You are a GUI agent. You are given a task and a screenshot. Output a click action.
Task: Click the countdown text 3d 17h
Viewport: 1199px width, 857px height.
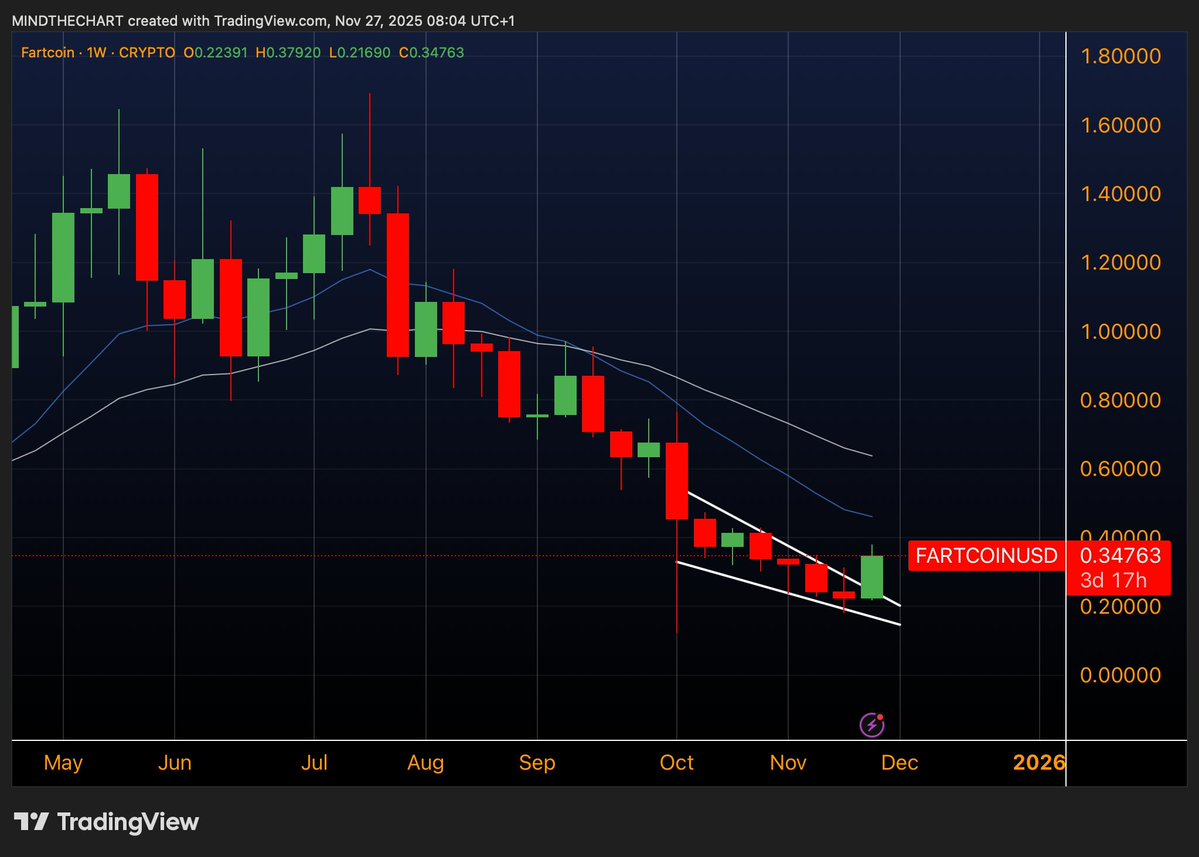click(1113, 580)
